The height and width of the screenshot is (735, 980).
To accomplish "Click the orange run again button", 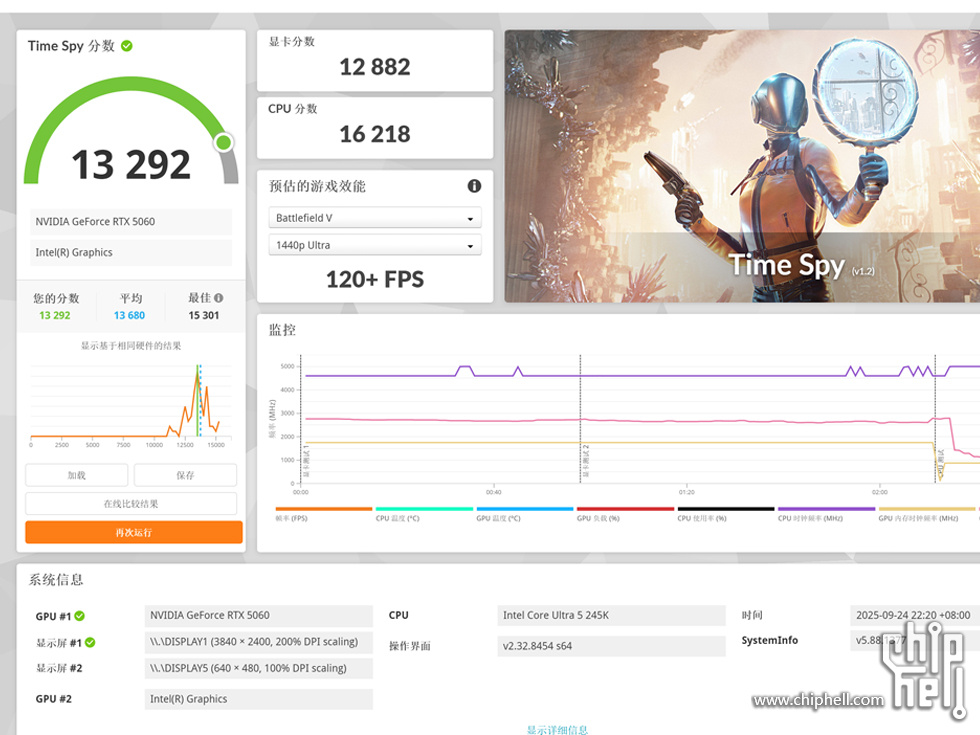I will tap(134, 532).
